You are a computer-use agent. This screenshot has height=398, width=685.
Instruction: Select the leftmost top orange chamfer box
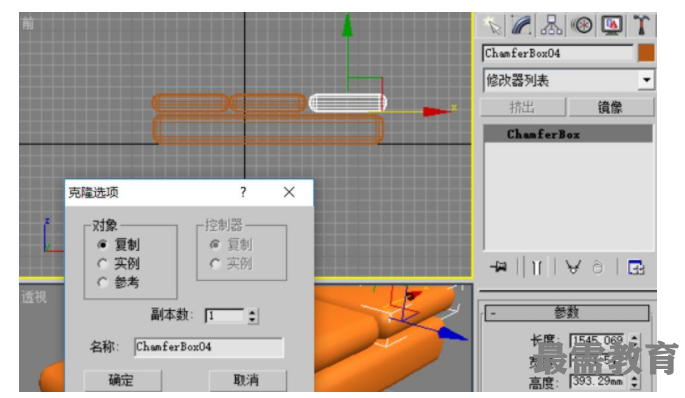click(190, 103)
